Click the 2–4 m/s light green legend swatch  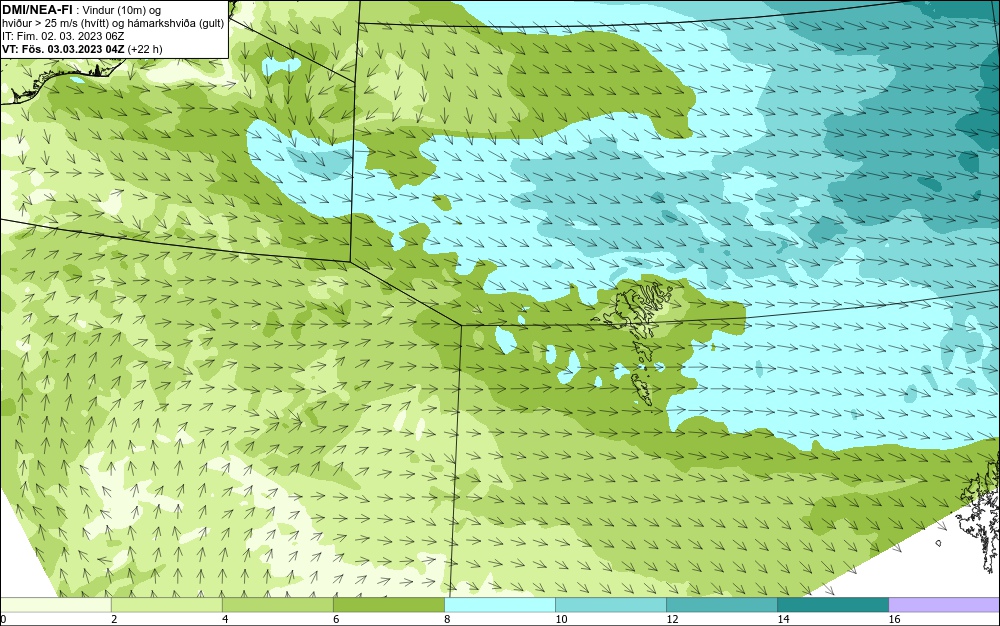(167, 604)
